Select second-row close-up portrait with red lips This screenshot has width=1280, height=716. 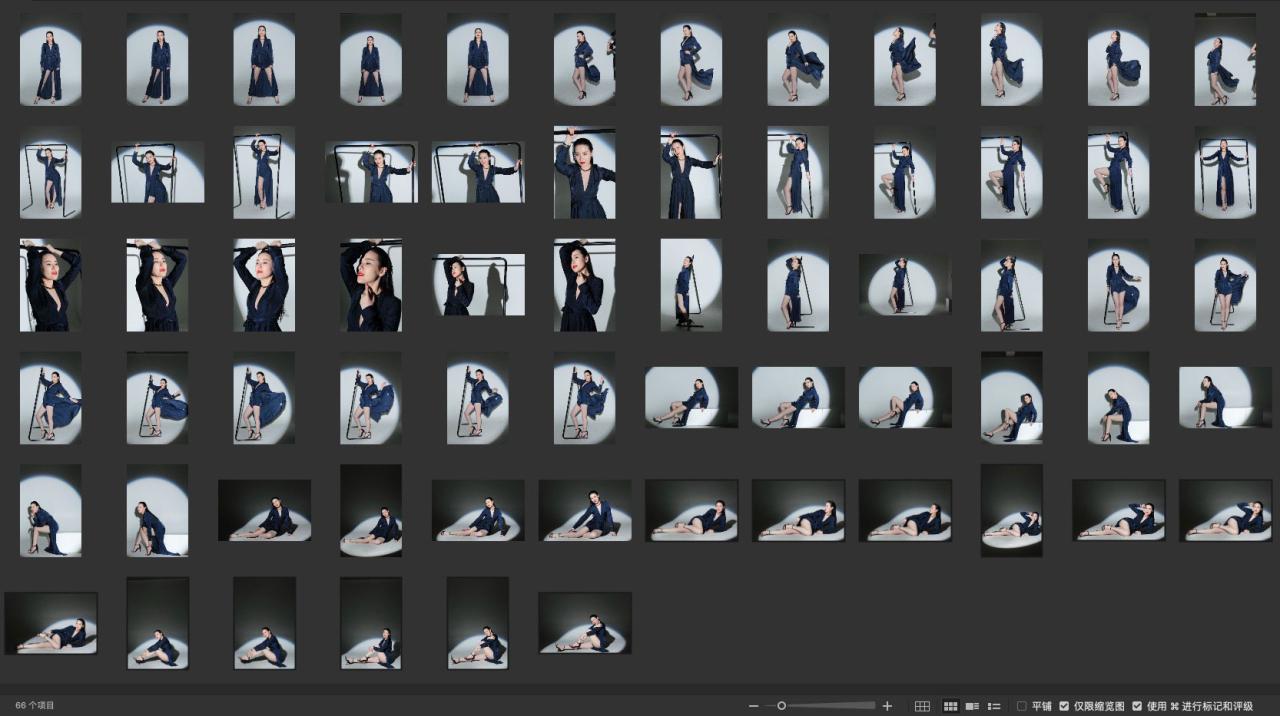(585, 172)
